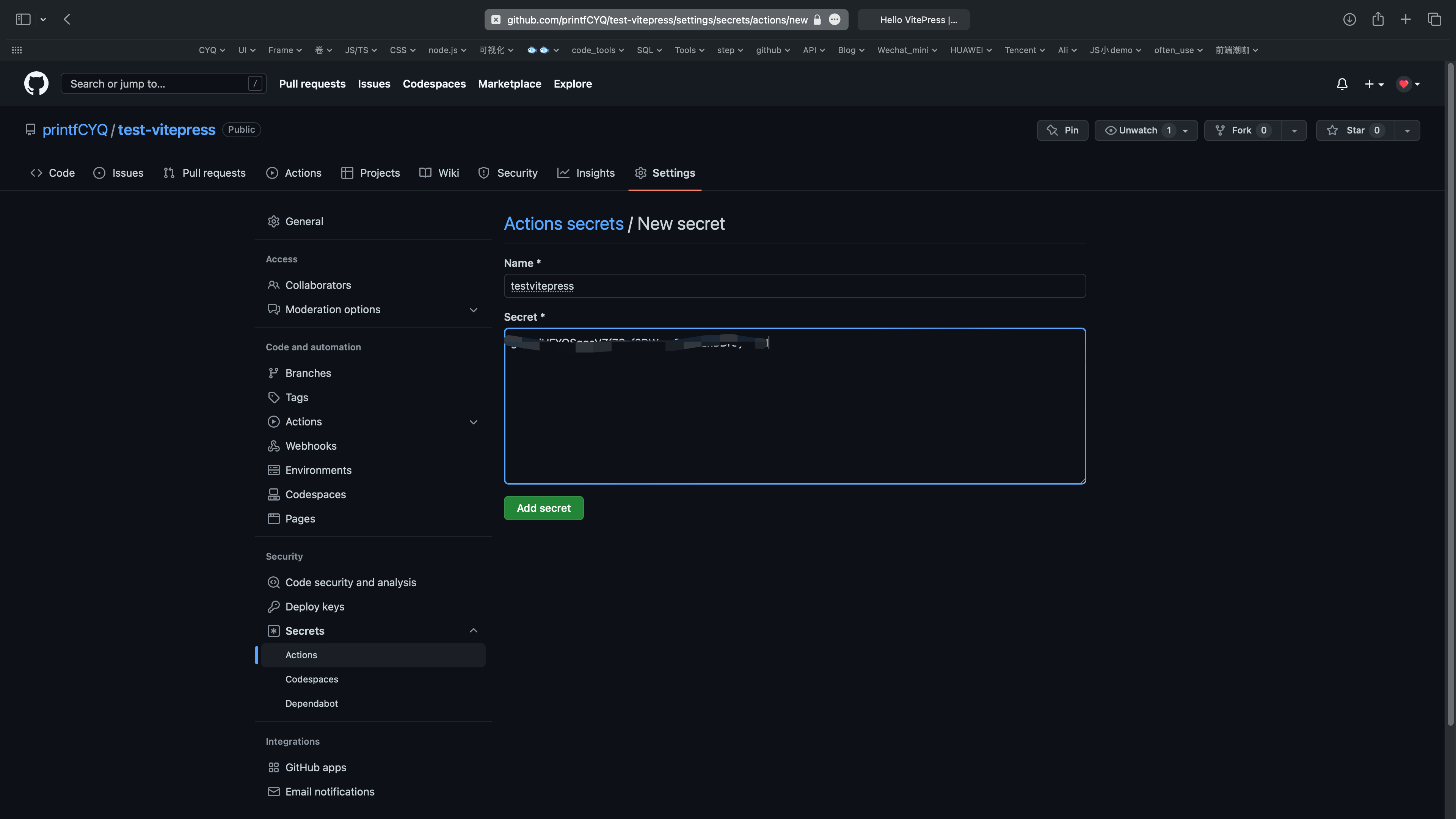Click the GitHub Octocat logo
The image size is (1456, 819).
click(x=36, y=84)
